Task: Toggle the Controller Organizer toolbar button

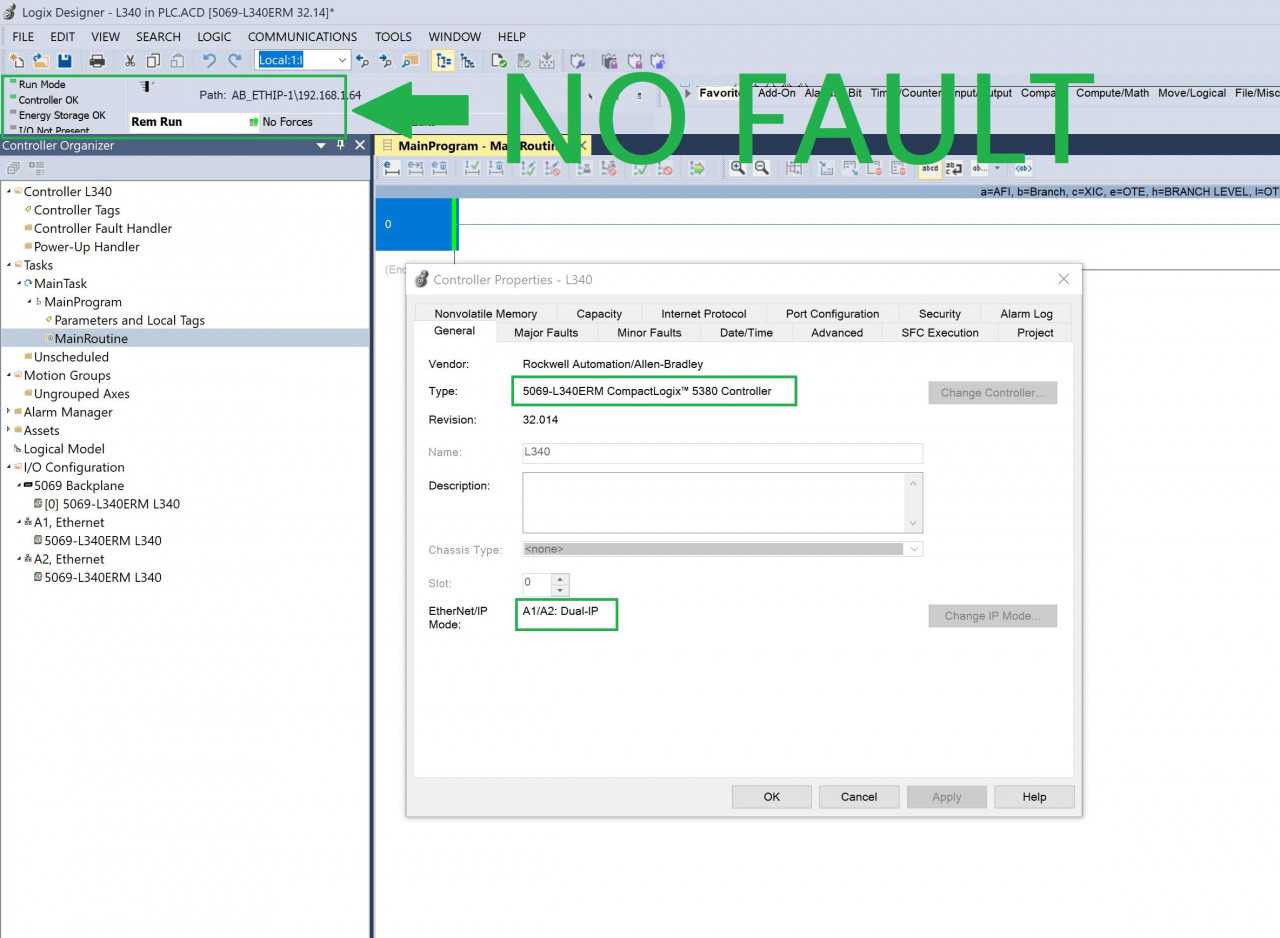Action: point(443,60)
